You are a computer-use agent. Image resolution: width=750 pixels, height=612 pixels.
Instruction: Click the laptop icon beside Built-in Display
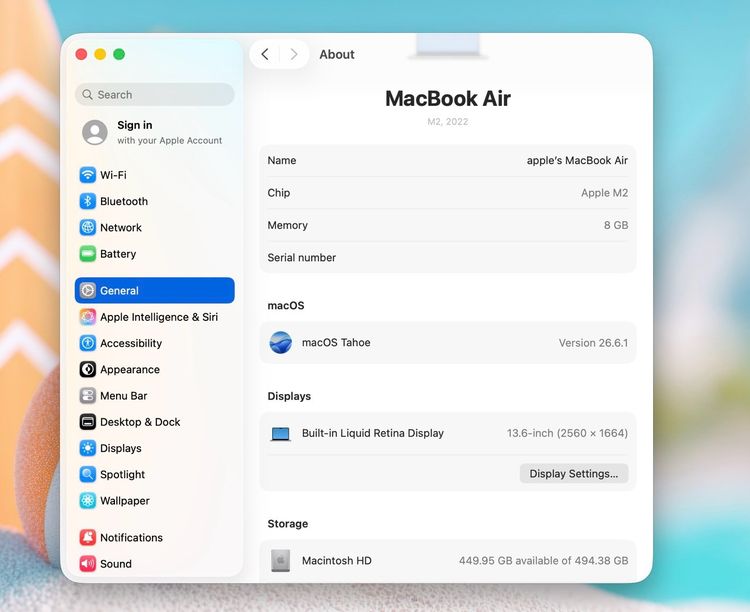[280, 434]
